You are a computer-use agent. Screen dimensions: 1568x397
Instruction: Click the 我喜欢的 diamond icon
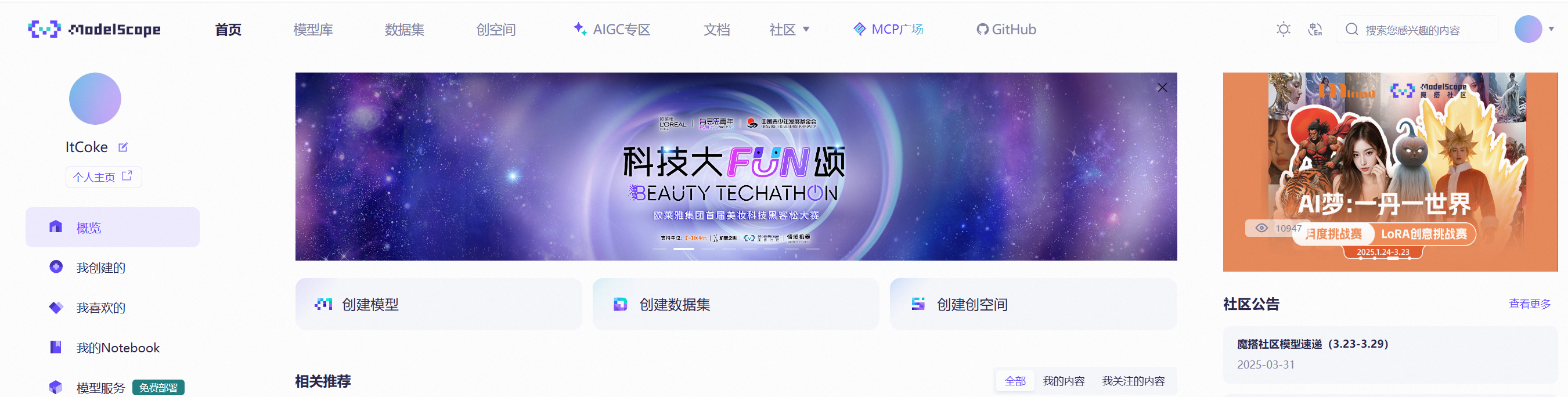[56, 307]
